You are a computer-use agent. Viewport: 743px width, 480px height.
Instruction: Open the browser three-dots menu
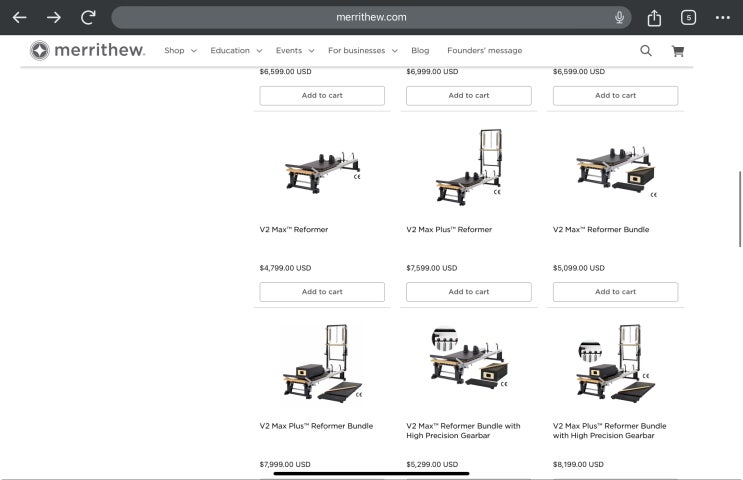(723, 18)
